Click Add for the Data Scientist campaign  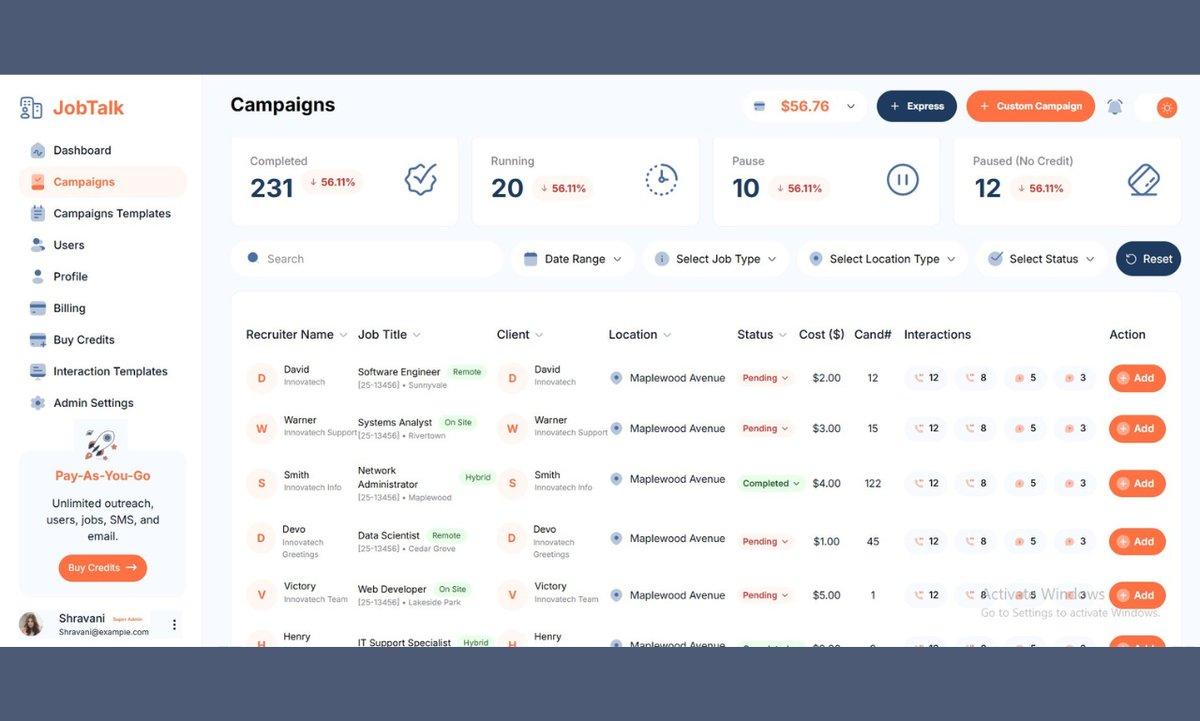[x=1137, y=541]
